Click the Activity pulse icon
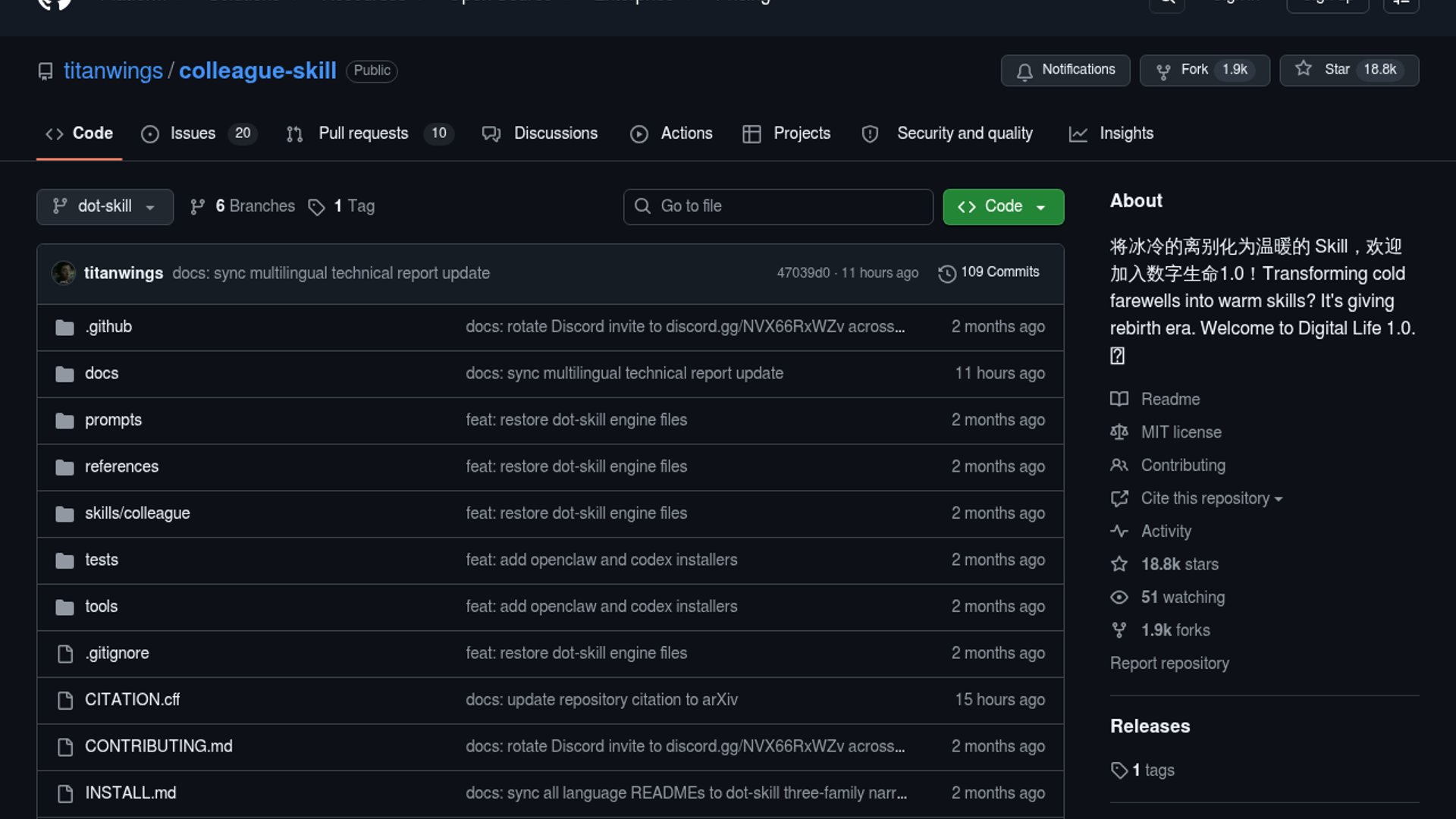Image resolution: width=1456 pixels, height=819 pixels. (x=1119, y=531)
